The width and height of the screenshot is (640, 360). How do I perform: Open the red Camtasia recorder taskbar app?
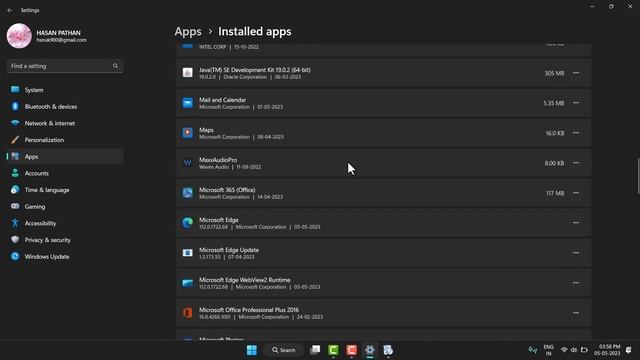pos(351,350)
